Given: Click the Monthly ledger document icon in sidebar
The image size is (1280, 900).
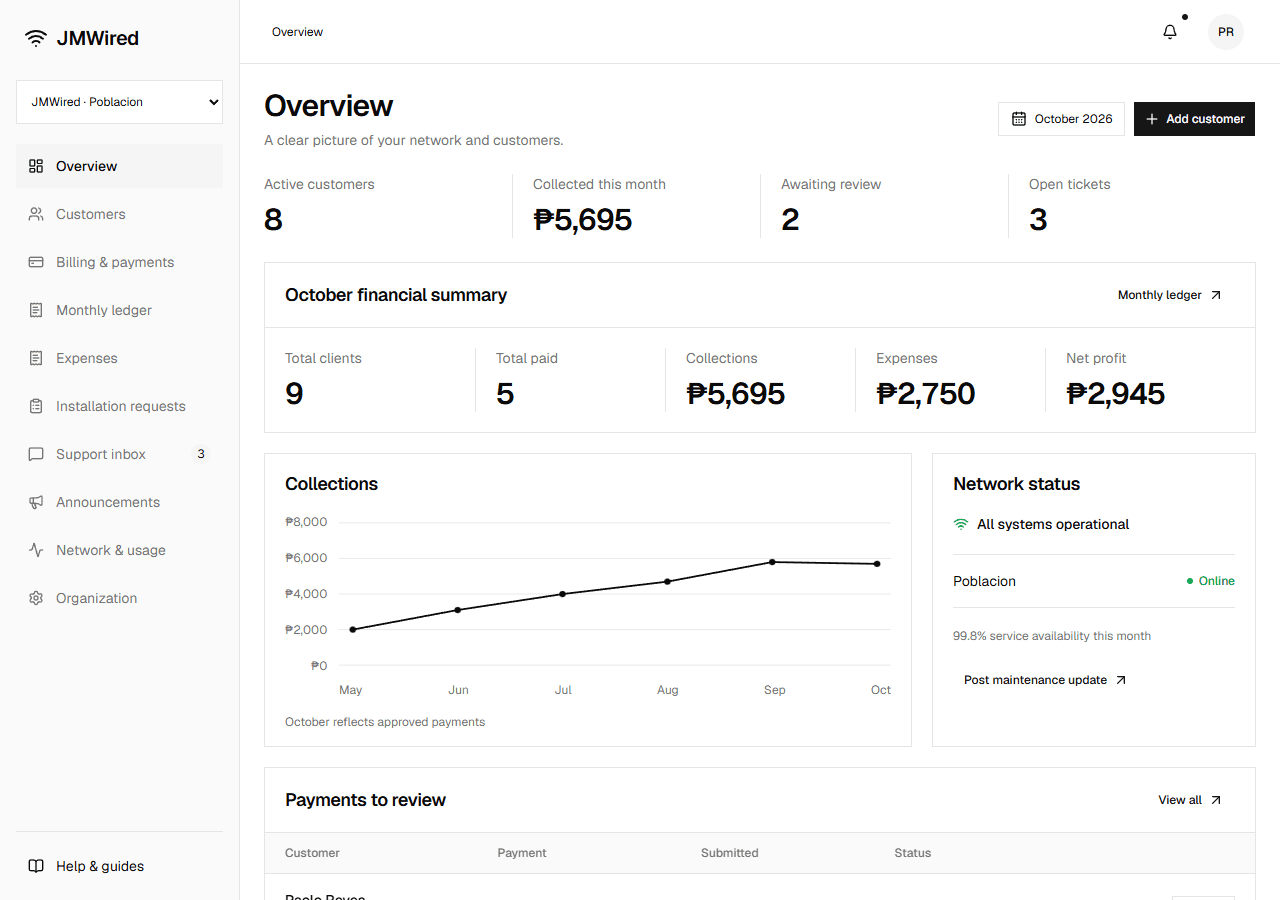Looking at the screenshot, I should pos(36,310).
